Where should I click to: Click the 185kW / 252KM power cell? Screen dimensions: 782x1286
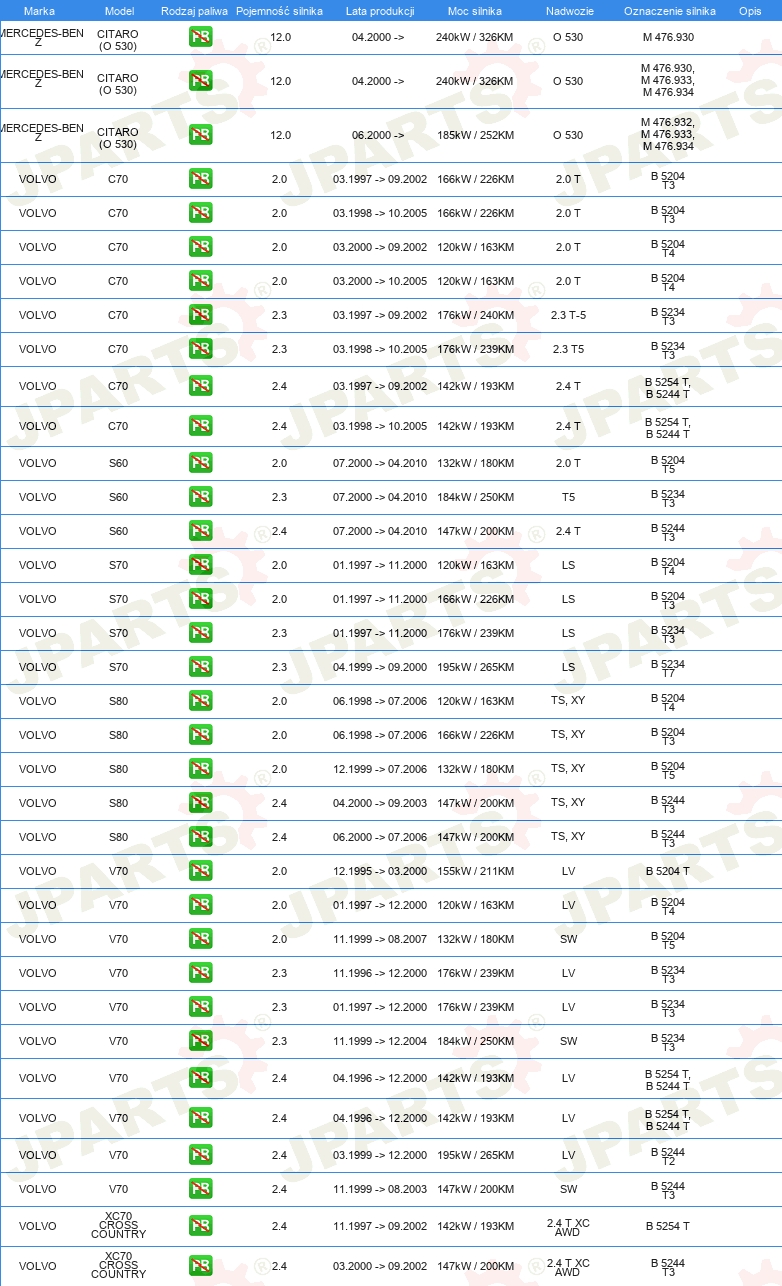click(x=475, y=135)
